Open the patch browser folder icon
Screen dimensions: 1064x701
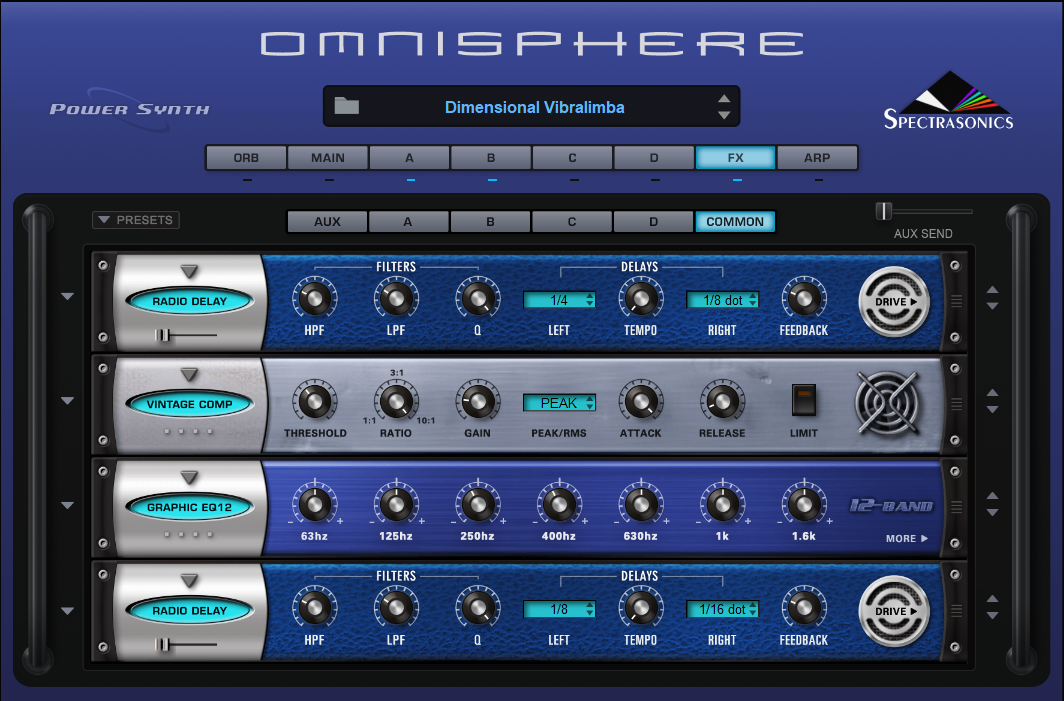(x=347, y=107)
